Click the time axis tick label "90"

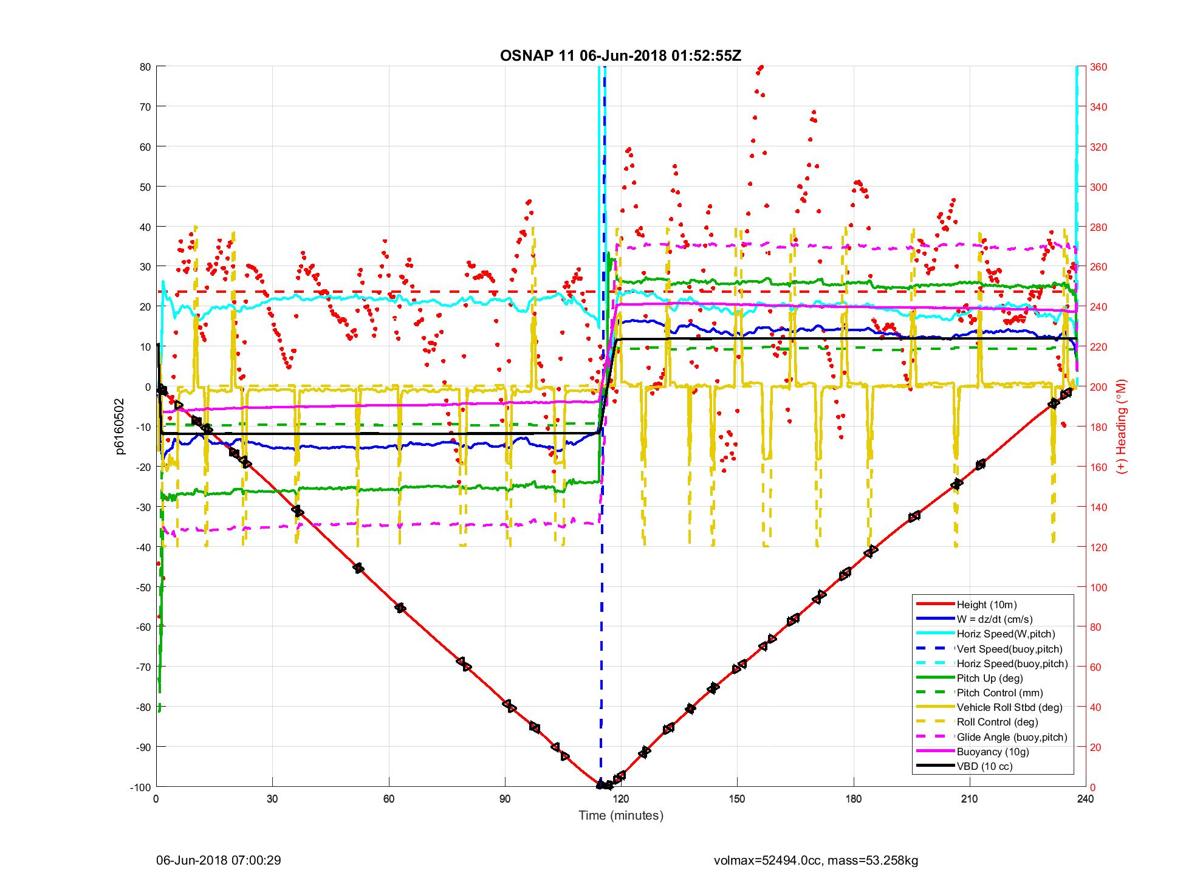point(504,799)
